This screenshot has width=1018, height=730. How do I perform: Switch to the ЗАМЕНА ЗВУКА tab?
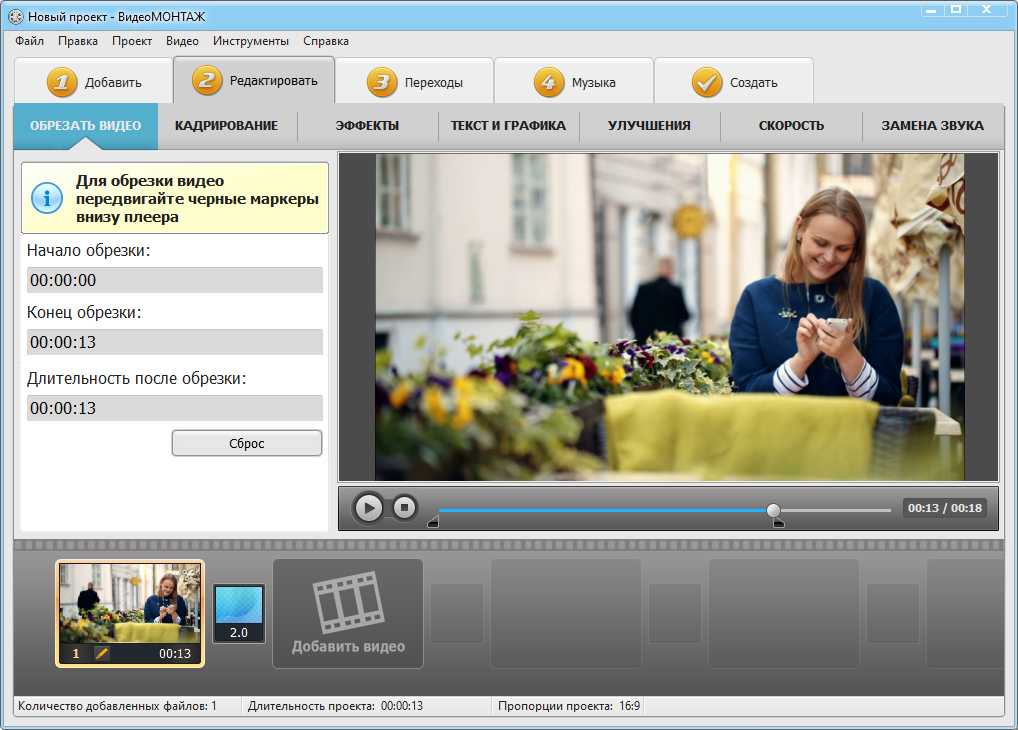(x=932, y=126)
